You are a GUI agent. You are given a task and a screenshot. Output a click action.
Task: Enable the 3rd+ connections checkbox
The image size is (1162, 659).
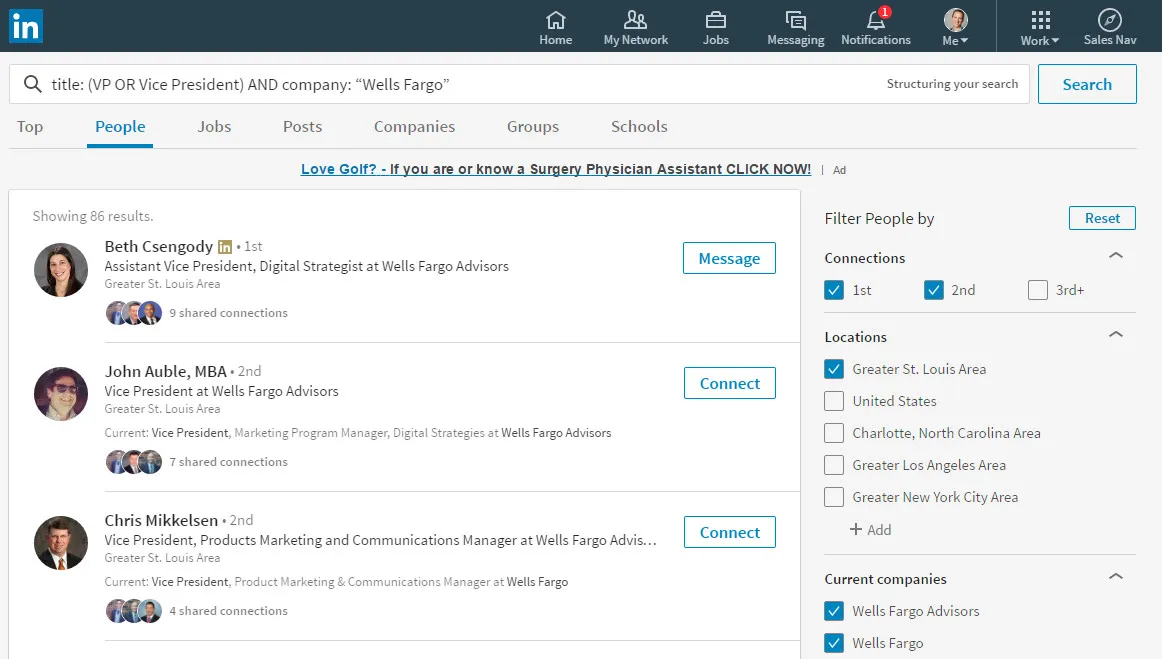[1038, 290]
